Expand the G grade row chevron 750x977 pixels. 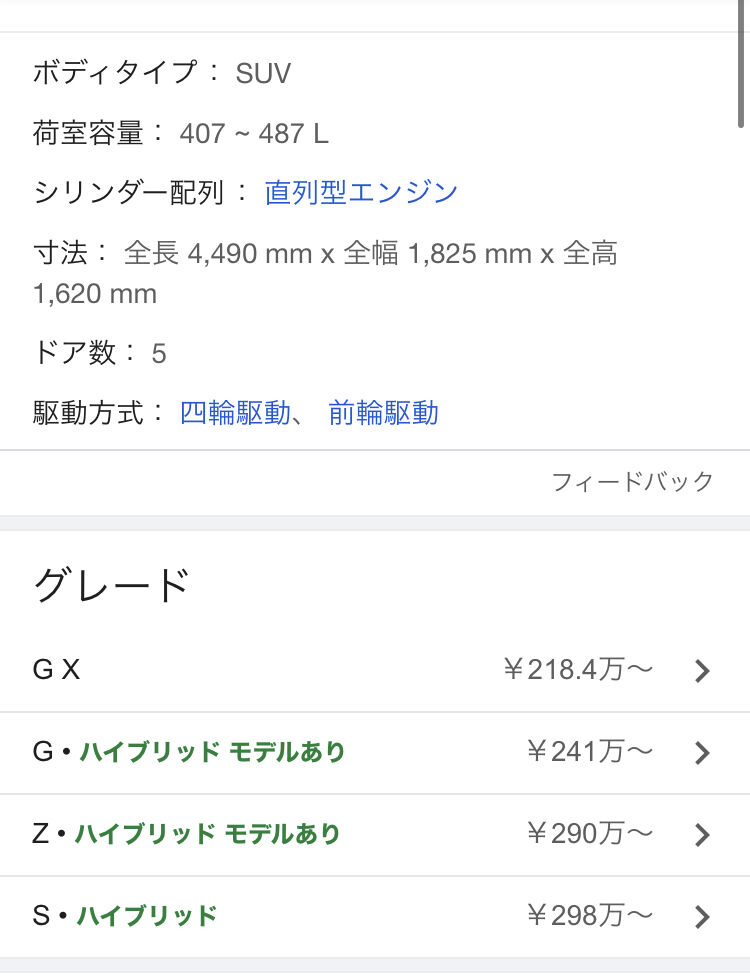tap(702, 753)
